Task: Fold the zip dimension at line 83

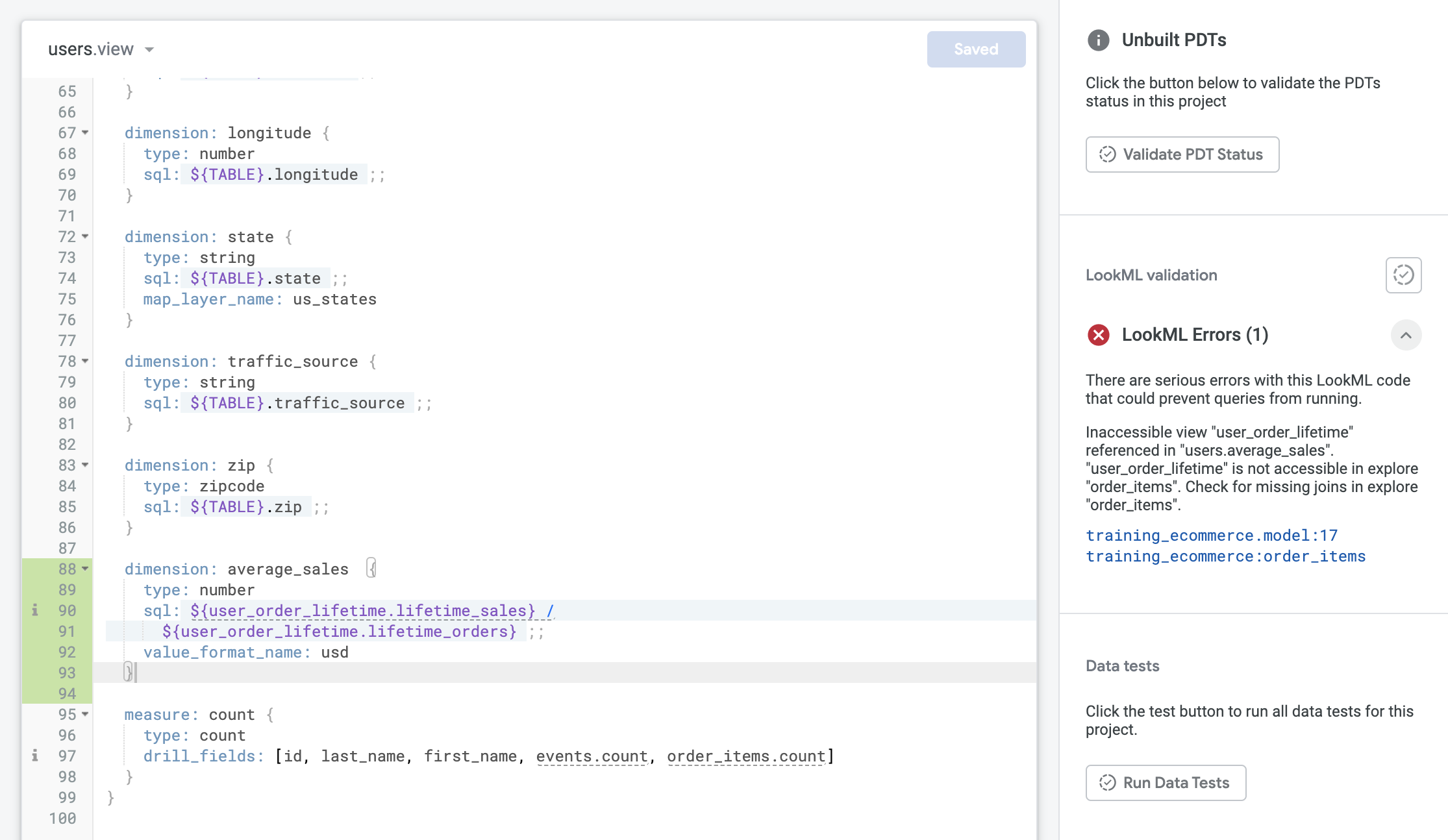Action: [x=85, y=465]
